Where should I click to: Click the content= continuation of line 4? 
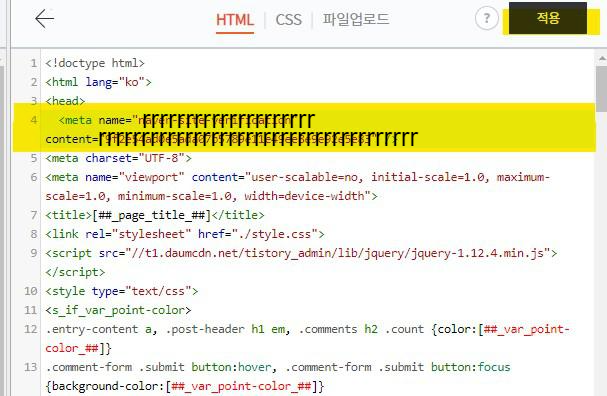(x=231, y=139)
